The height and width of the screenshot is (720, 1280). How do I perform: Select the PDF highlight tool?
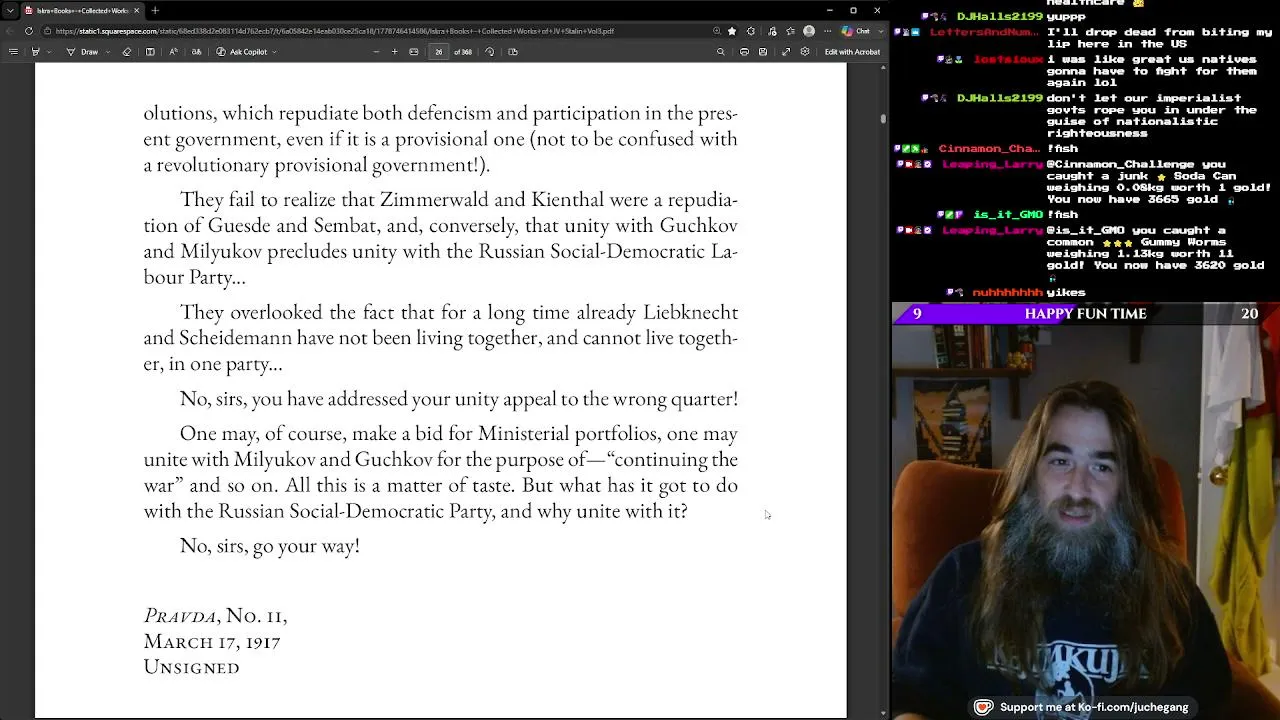(x=35, y=52)
